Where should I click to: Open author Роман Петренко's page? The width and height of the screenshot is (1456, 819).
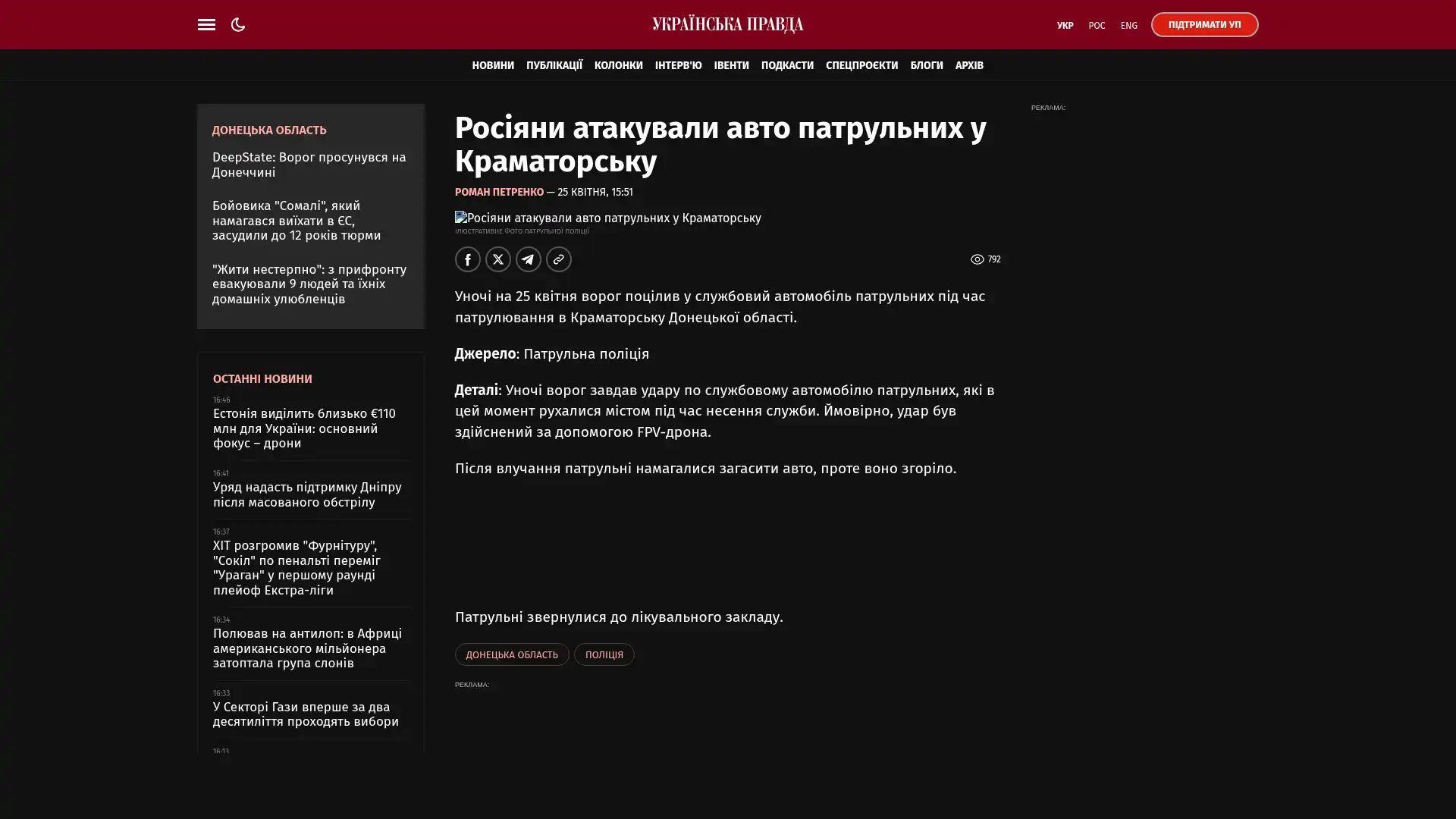[499, 192]
